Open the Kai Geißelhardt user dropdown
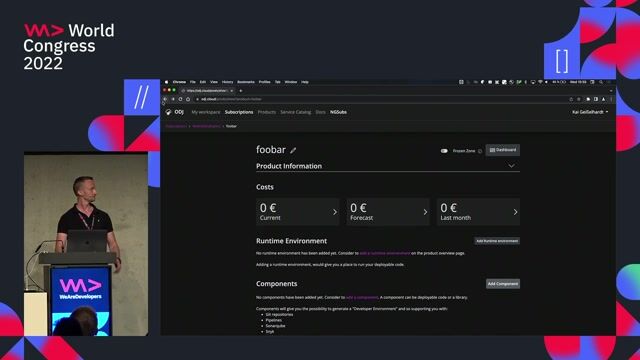This screenshot has width=640, height=360. point(590,112)
